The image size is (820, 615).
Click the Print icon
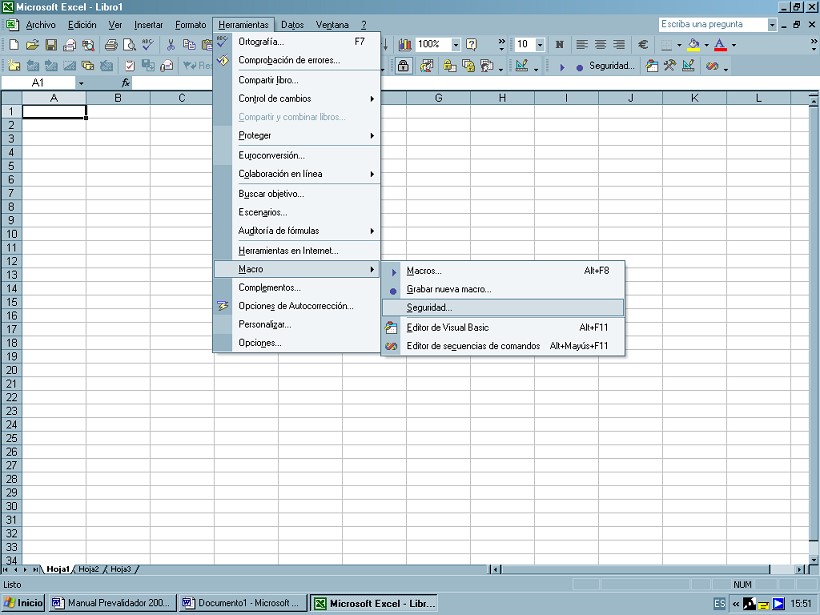point(111,45)
